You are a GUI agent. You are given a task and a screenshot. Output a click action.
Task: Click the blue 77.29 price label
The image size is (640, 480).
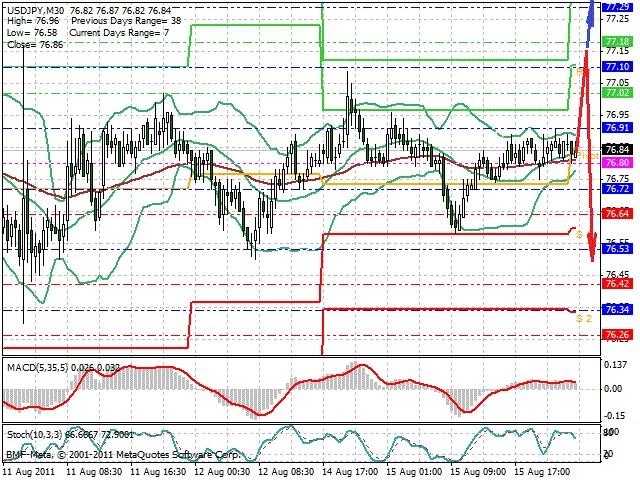tap(617, 7)
